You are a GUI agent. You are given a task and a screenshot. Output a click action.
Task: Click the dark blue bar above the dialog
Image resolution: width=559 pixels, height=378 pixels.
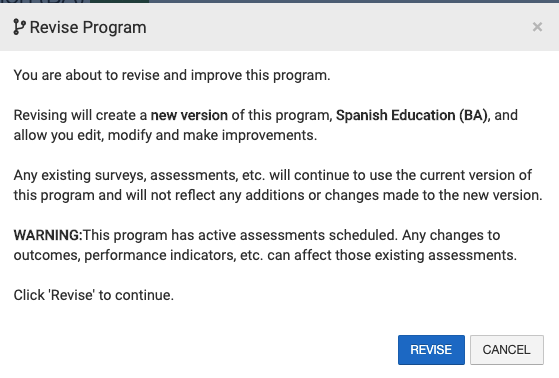[354, 1]
